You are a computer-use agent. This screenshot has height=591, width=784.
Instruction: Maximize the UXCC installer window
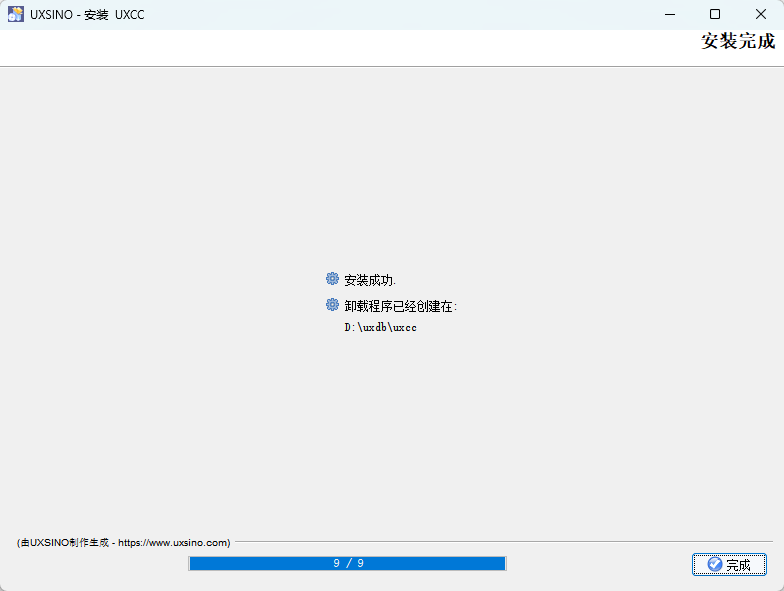click(714, 14)
